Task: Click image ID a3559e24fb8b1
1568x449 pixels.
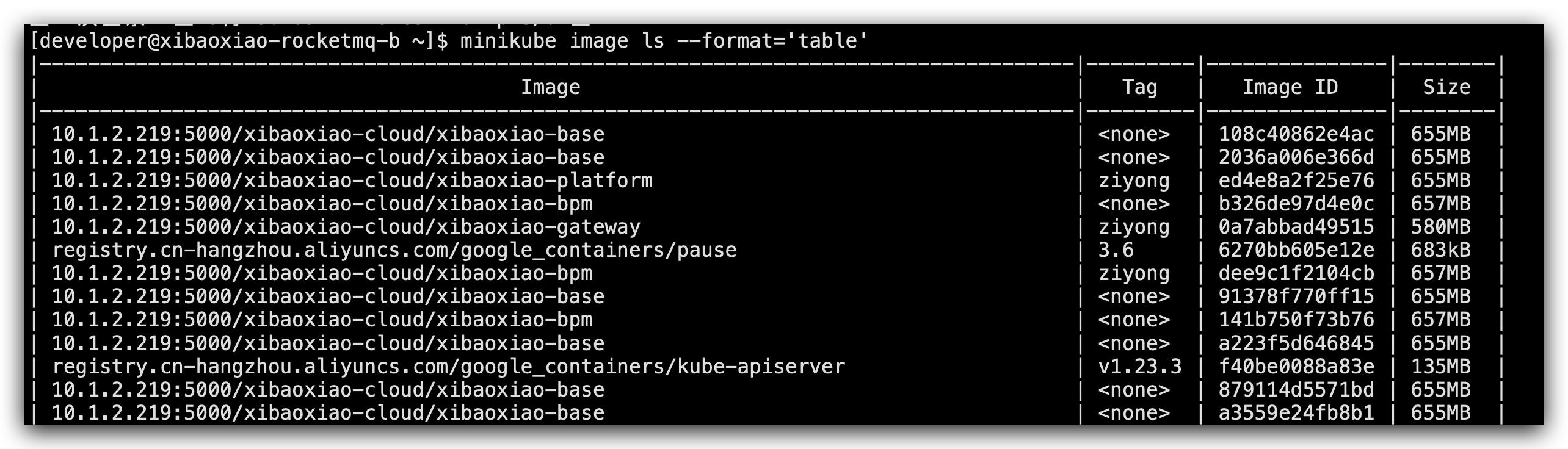Action: [x=1296, y=413]
